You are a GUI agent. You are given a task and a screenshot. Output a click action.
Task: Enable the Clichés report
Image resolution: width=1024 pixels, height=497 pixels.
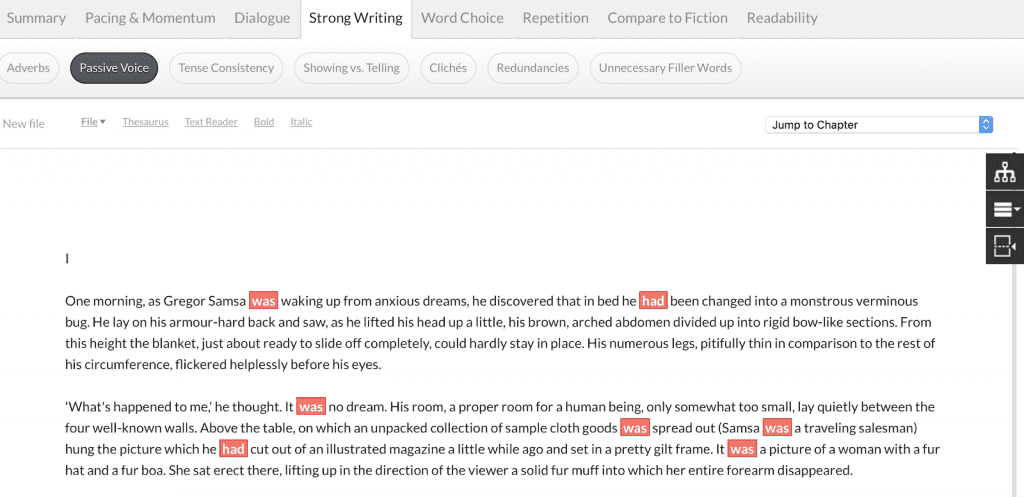(448, 68)
